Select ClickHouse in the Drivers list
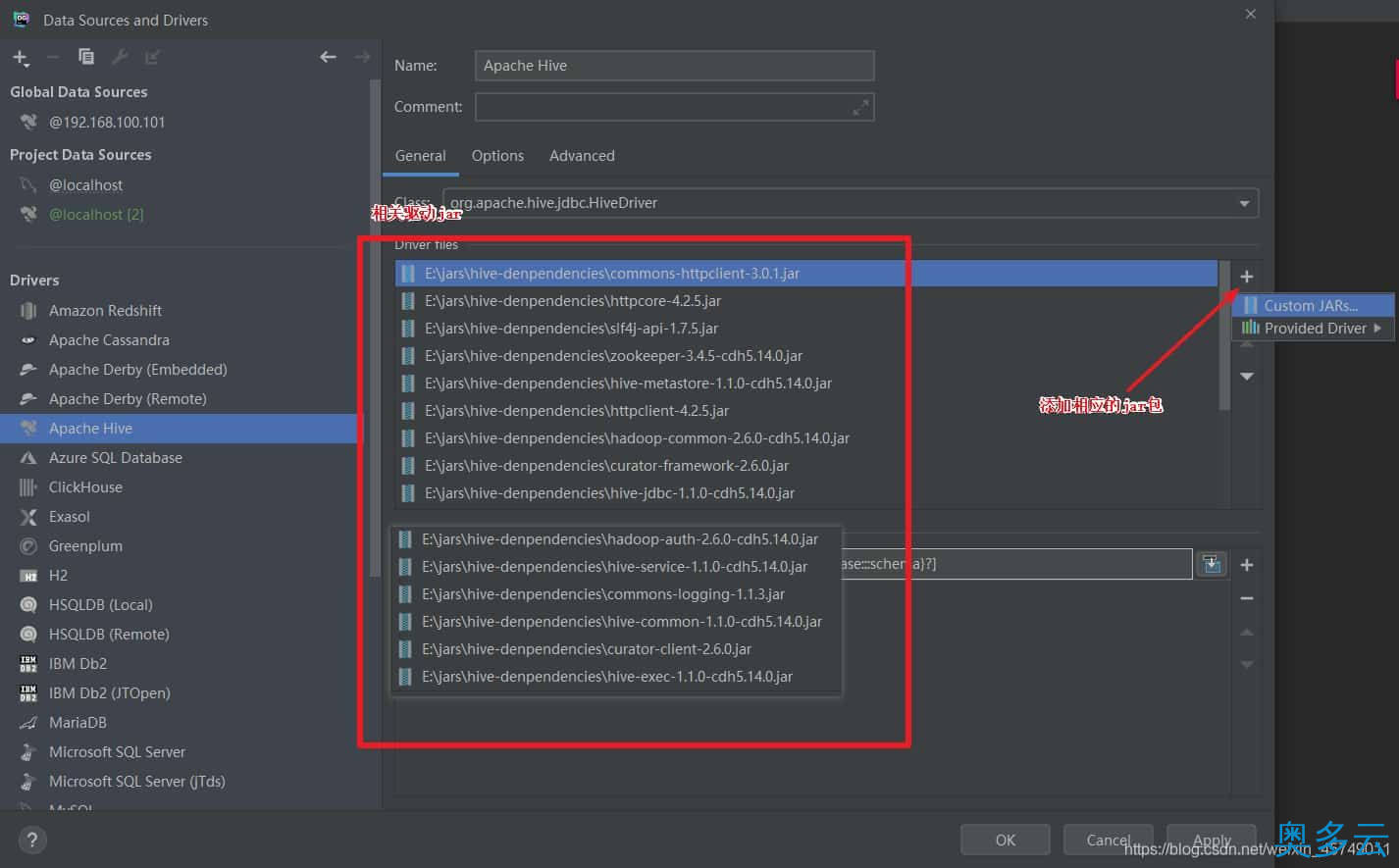 click(x=85, y=487)
